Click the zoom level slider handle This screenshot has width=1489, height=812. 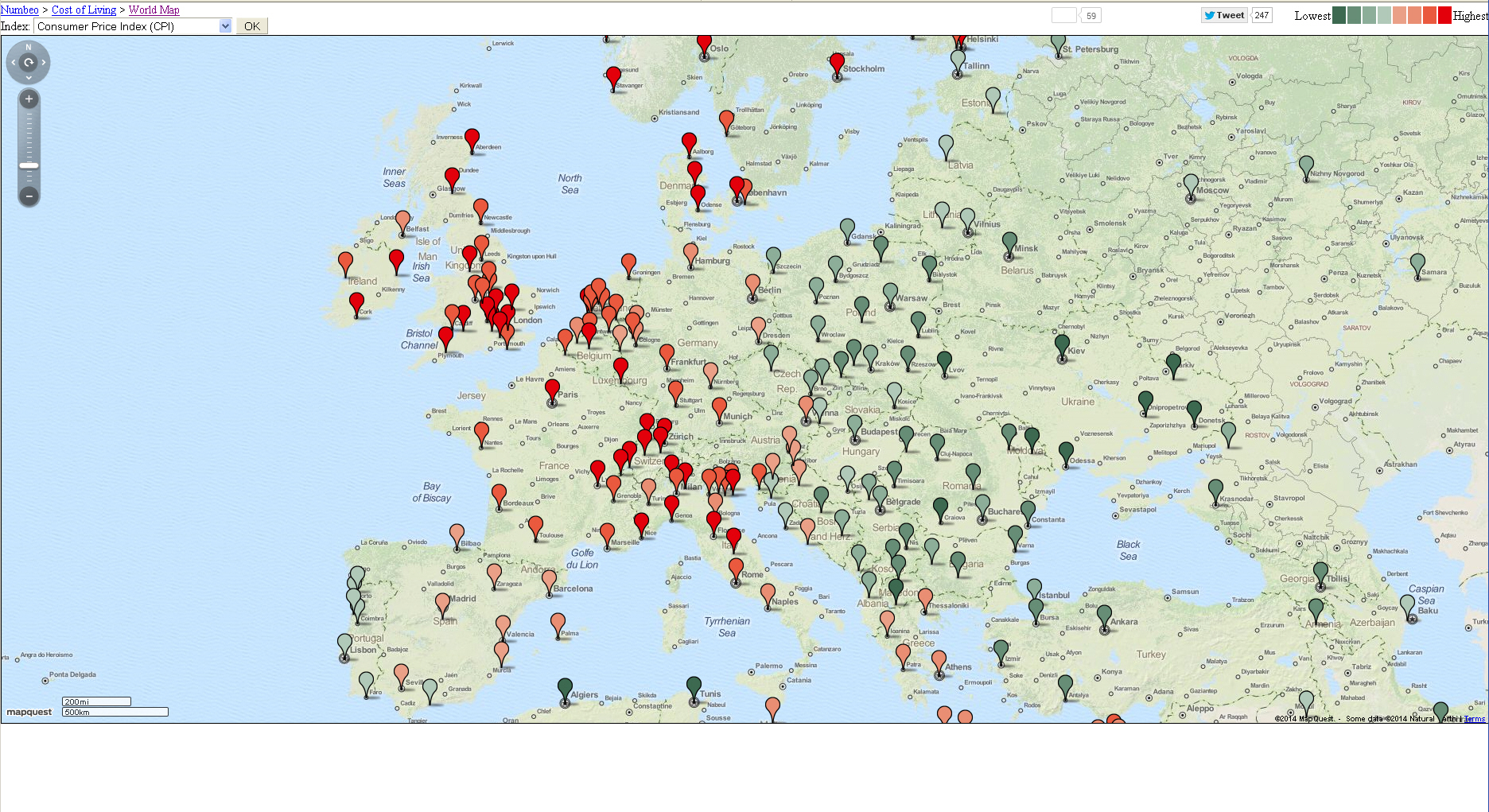click(29, 165)
